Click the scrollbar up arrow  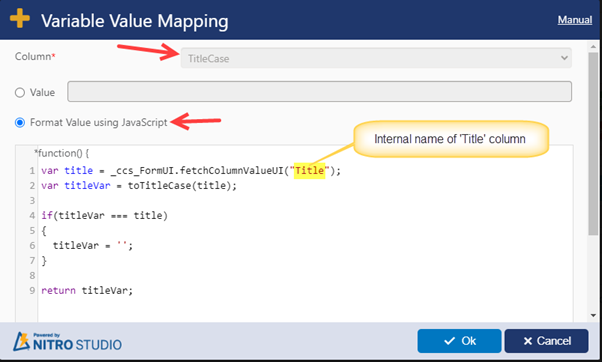click(593, 46)
